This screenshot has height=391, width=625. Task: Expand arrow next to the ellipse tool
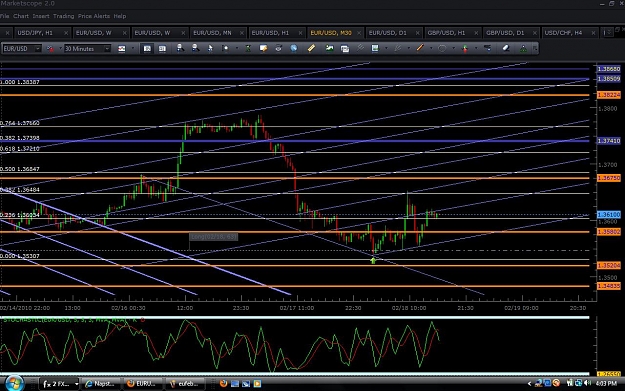click(x=453, y=49)
